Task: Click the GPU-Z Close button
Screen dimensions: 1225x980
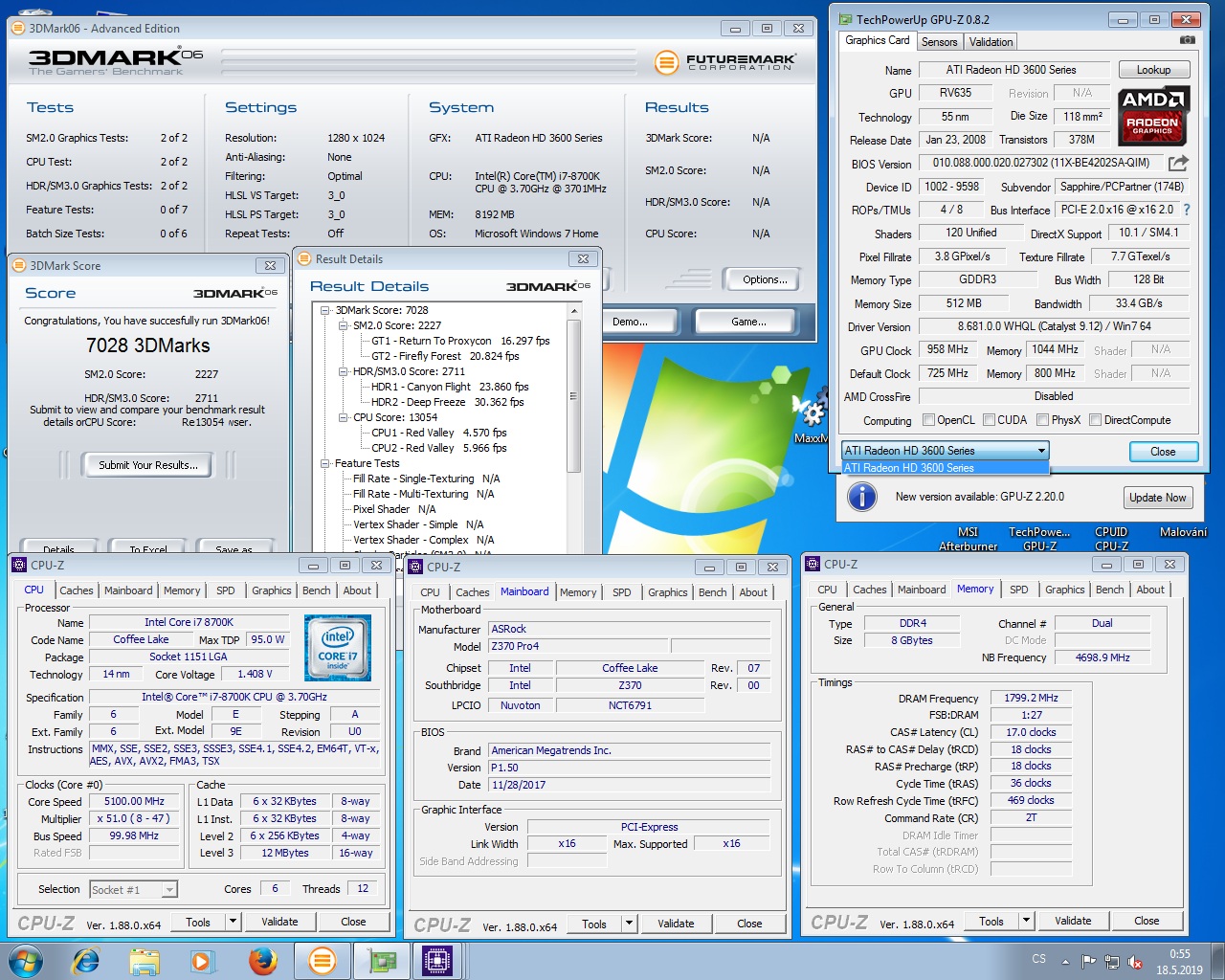Action: pos(1163,452)
